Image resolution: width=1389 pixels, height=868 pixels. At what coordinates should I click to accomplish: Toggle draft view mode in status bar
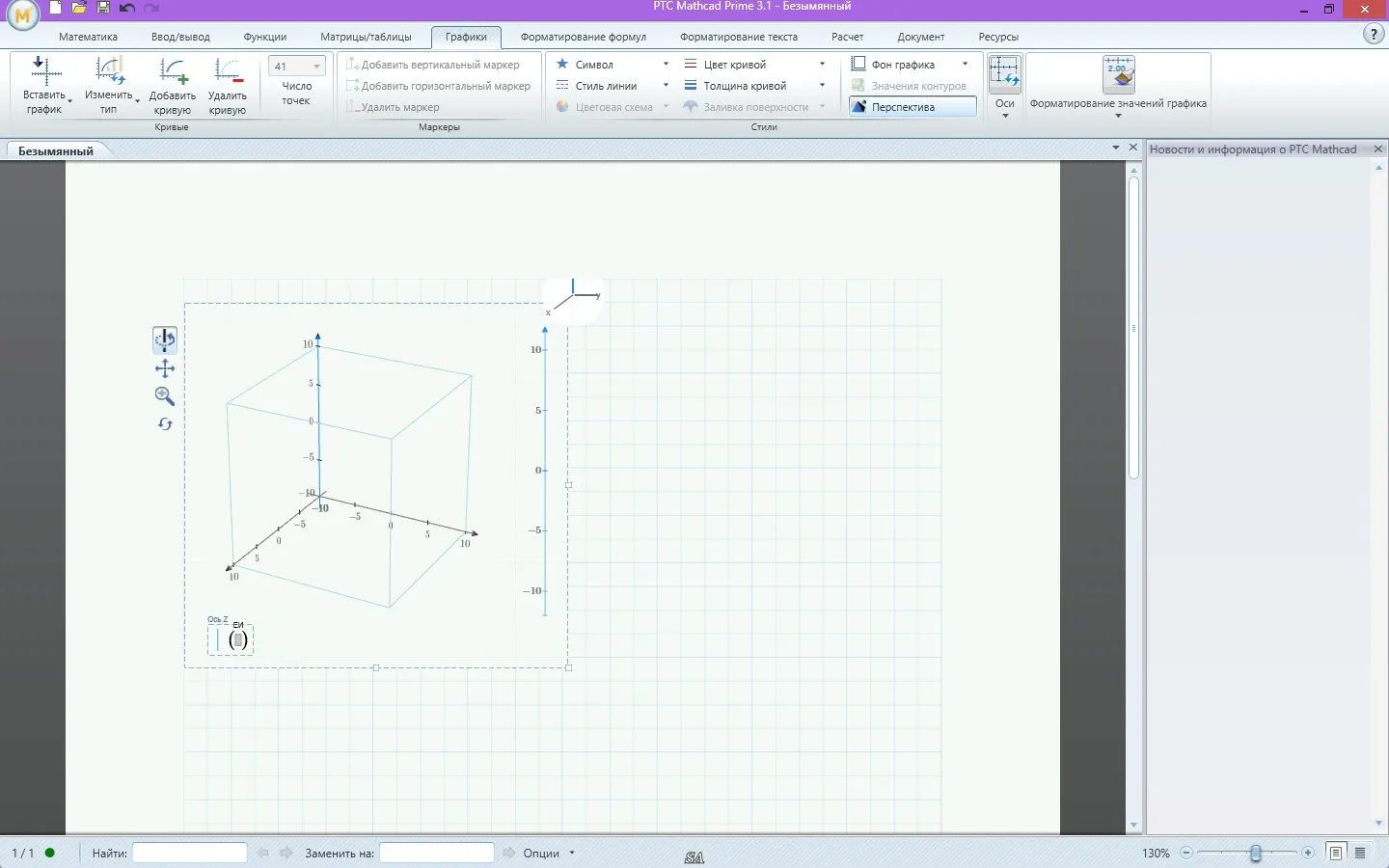click(1360, 853)
